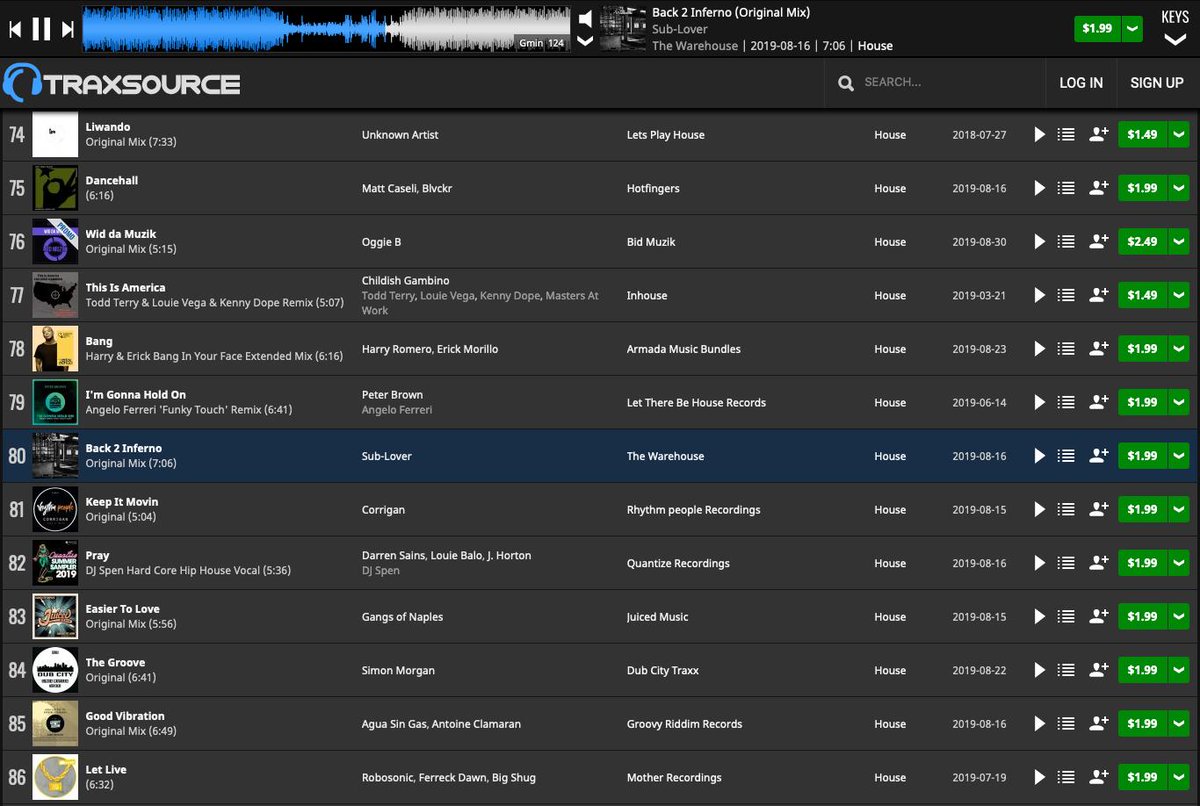Screen dimensions: 1200x806
Task: Mute the player volume speaker icon
Action: pos(586,18)
